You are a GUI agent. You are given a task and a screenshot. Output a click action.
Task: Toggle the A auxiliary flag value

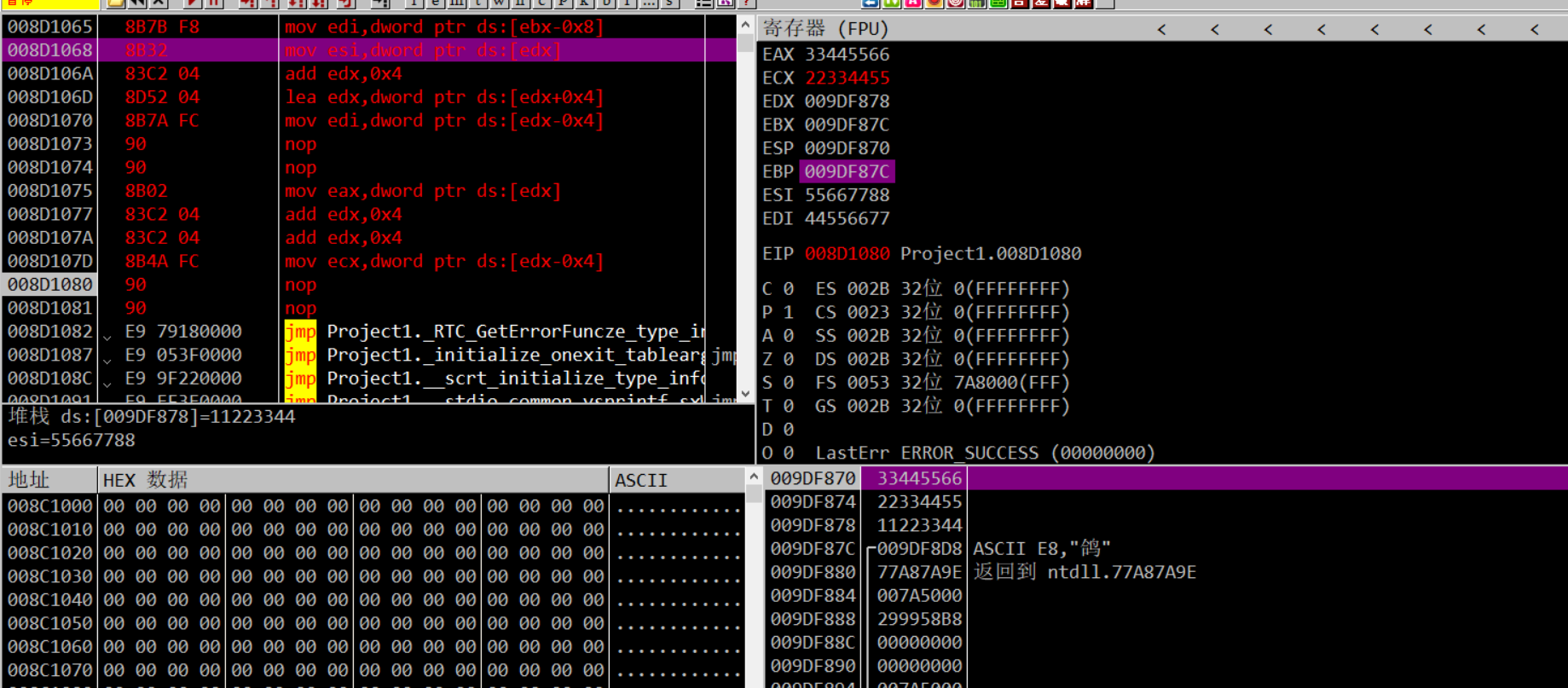pos(788,336)
